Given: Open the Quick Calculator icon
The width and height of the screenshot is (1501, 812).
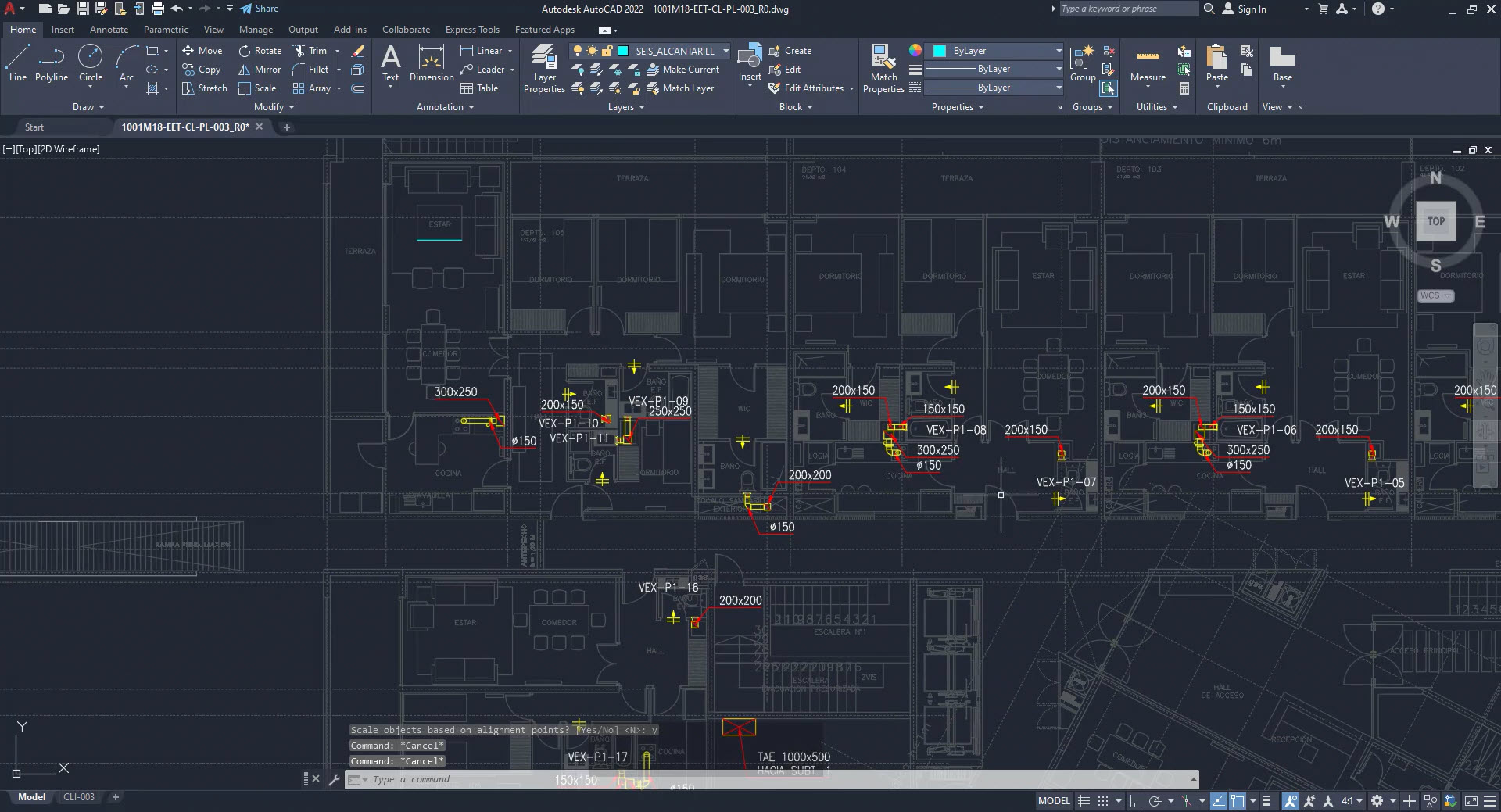Looking at the screenshot, I should (x=1184, y=88).
